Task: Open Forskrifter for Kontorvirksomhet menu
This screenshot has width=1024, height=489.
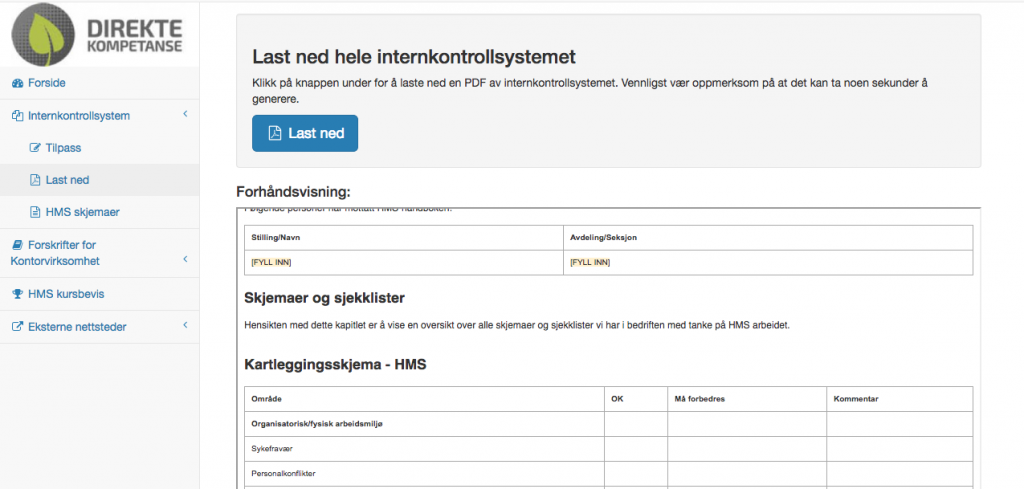Action: click(x=99, y=253)
